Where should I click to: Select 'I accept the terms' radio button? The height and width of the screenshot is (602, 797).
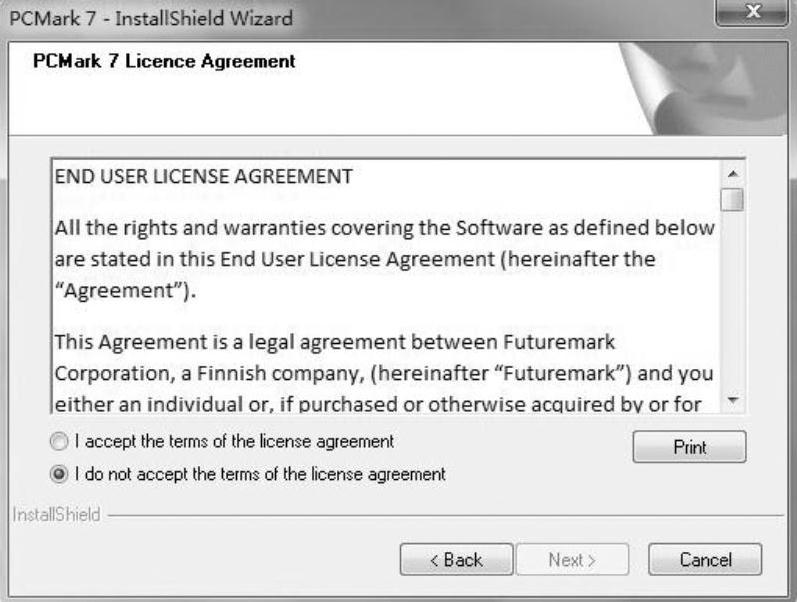[63, 441]
